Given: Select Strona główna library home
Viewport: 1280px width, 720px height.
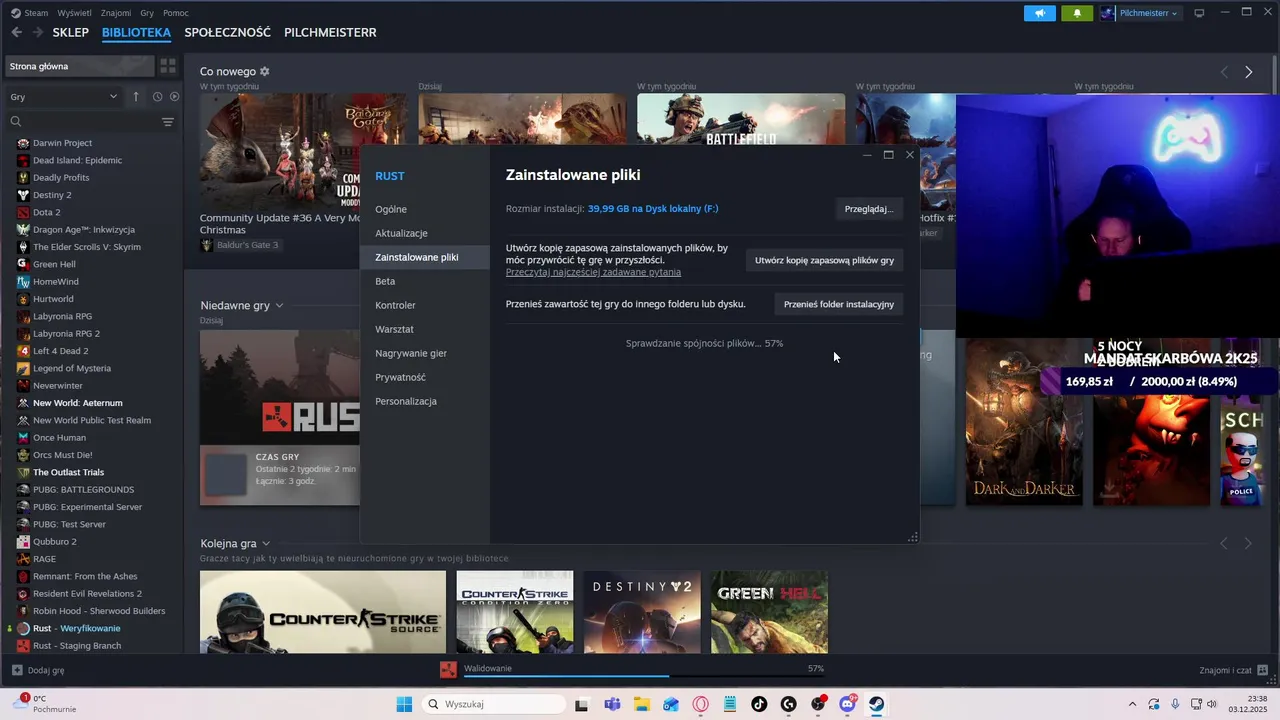Looking at the screenshot, I should point(79,66).
